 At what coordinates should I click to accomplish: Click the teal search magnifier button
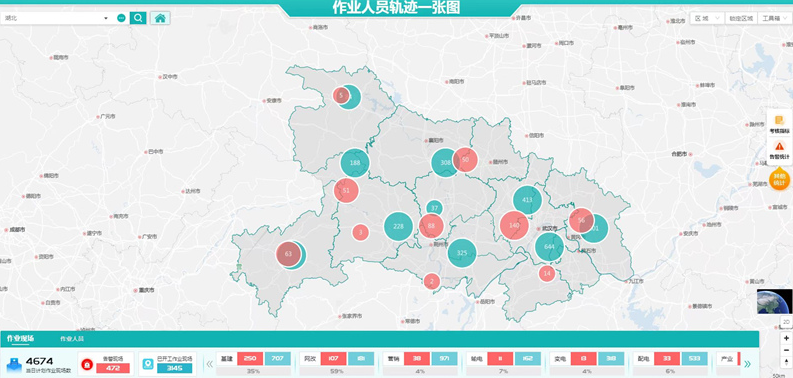[138, 18]
